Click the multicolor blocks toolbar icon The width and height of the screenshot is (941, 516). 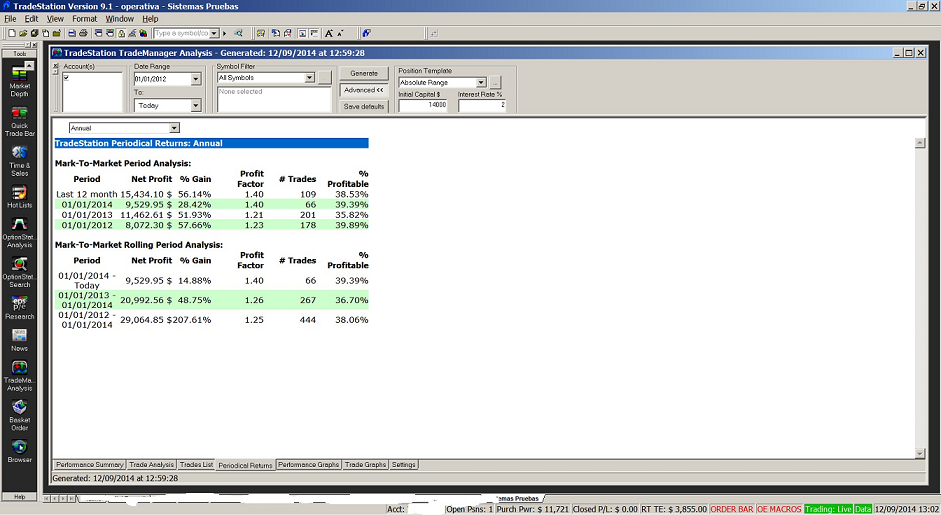pyautogui.click(x=143, y=33)
